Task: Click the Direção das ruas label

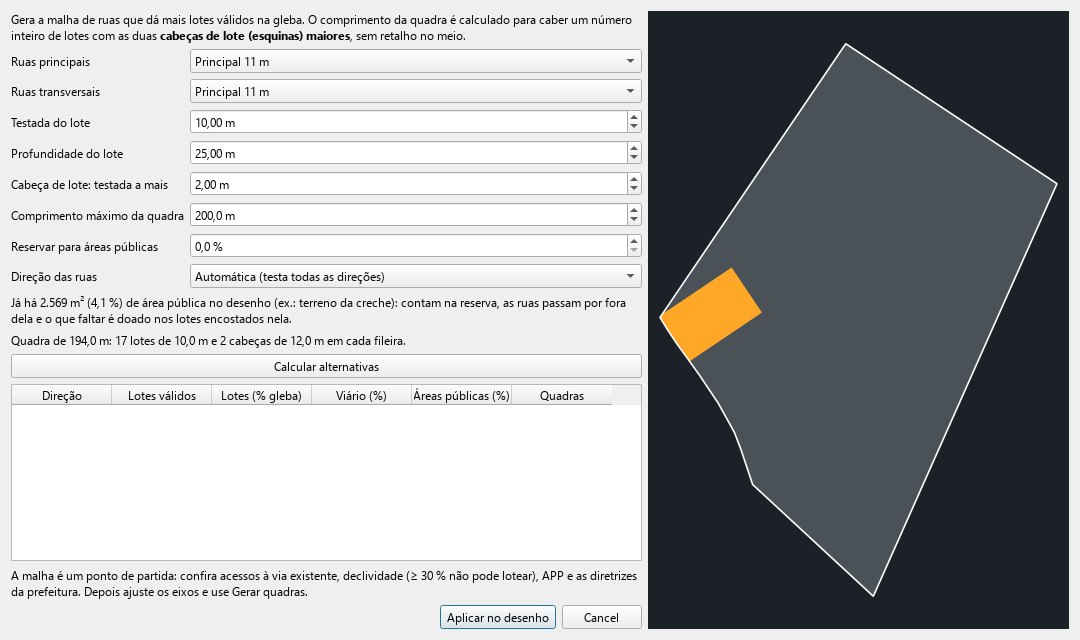Action: tap(54, 276)
